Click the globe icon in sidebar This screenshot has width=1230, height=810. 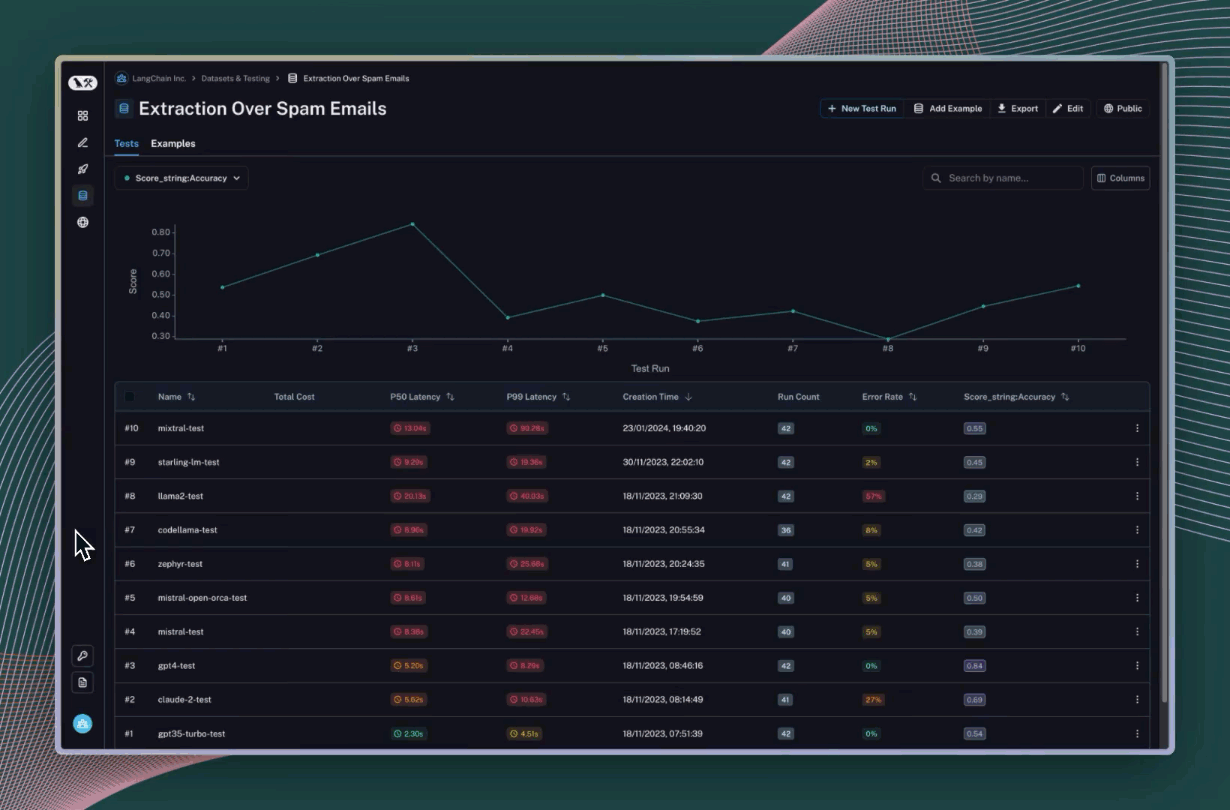pos(83,222)
